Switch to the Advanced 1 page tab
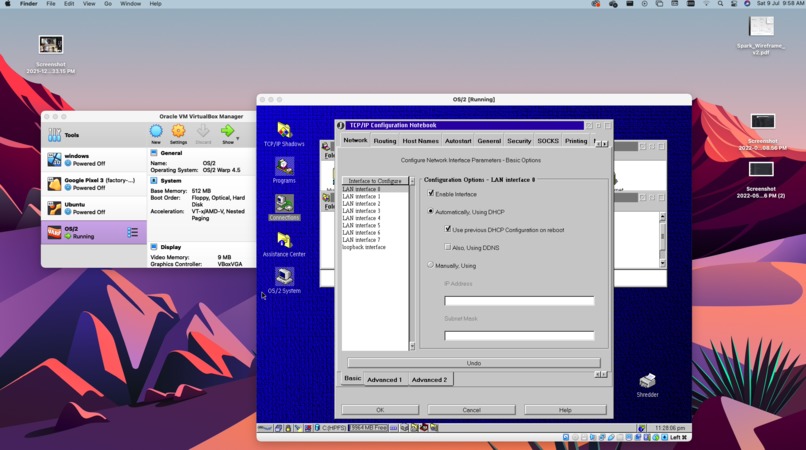This screenshot has width=806, height=450. (384, 380)
